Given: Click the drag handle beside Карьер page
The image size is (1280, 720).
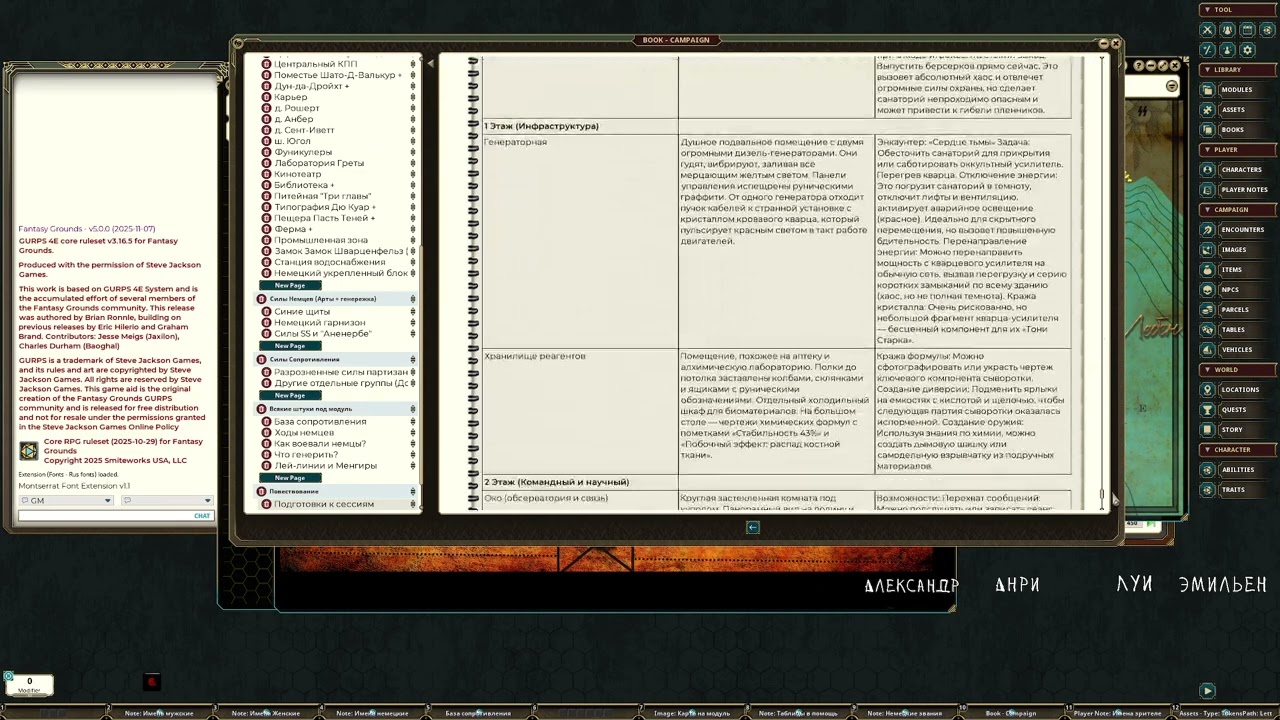Looking at the screenshot, I should 413,97.
